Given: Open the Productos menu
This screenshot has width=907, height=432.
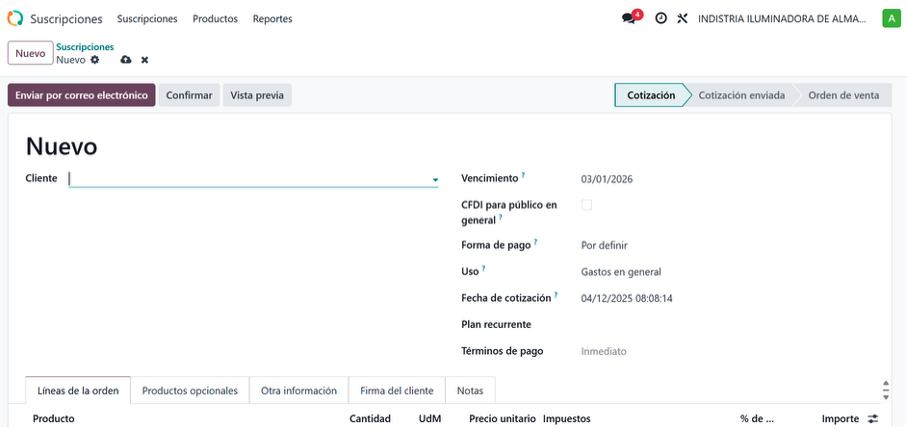Looking at the screenshot, I should 215,19.
